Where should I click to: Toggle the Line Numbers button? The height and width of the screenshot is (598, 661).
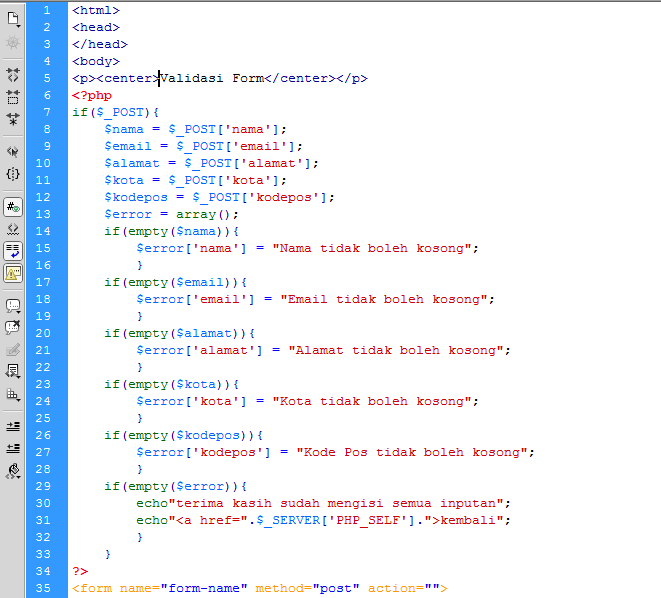(13, 207)
